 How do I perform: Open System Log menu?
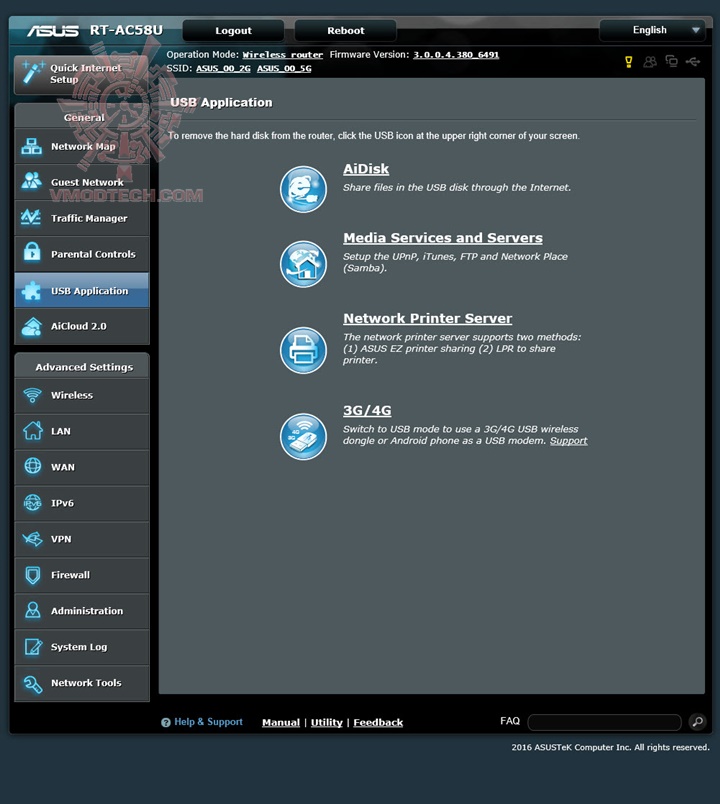click(x=82, y=647)
